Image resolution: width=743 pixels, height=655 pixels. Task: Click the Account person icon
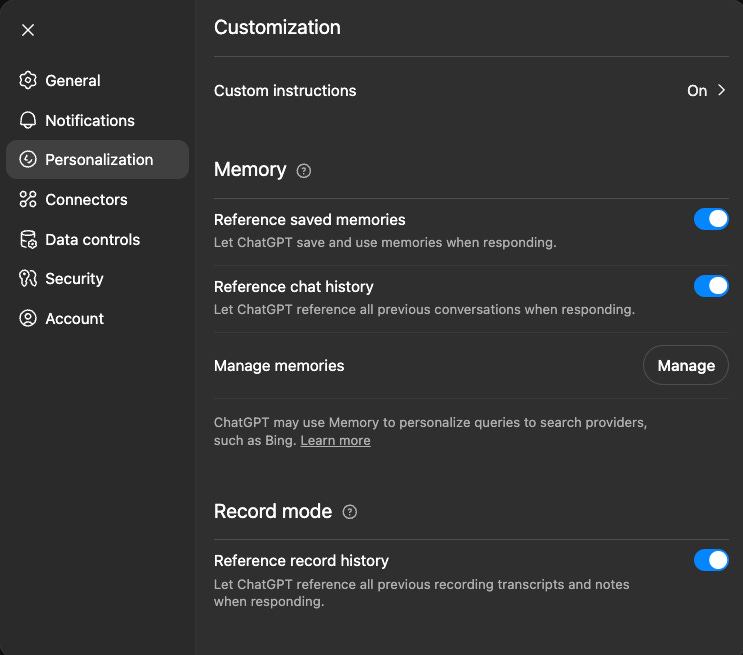pos(28,319)
